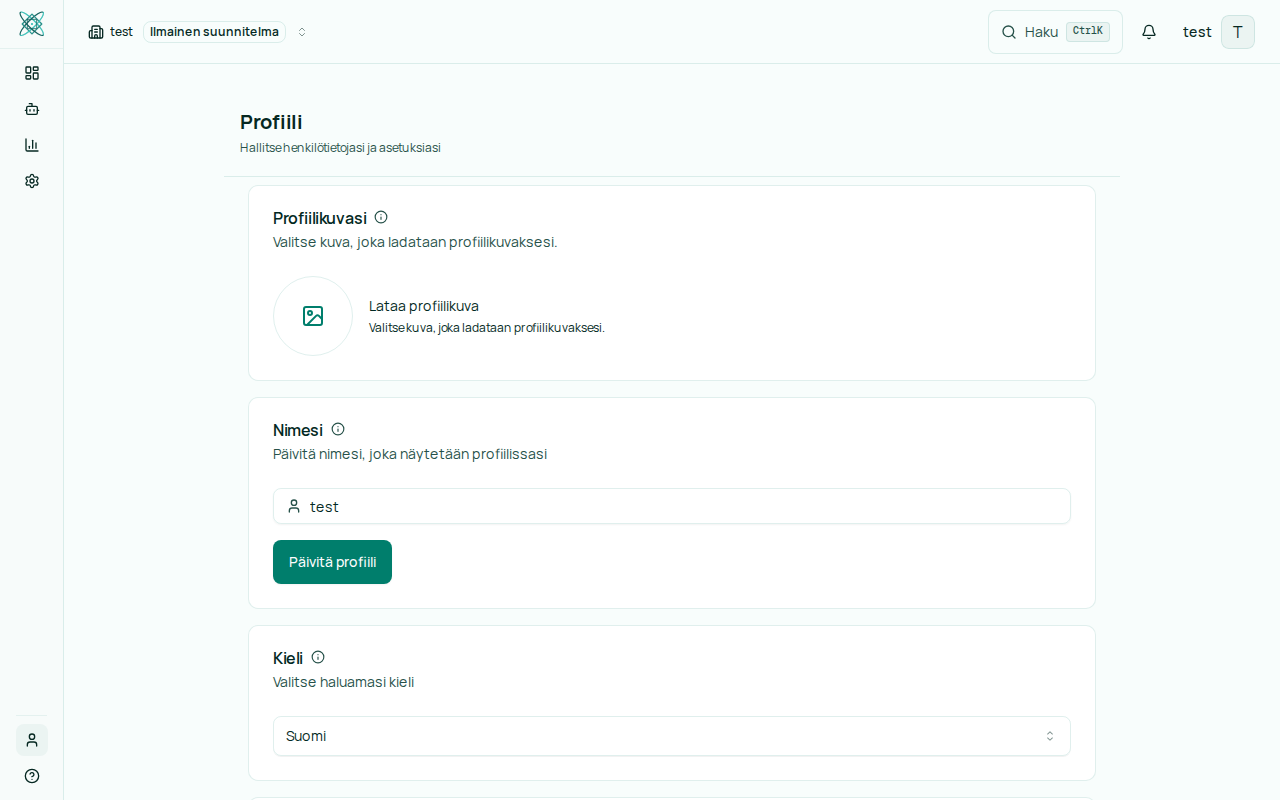Open the Suomi language dropdown
1280x800 pixels.
coord(671,736)
